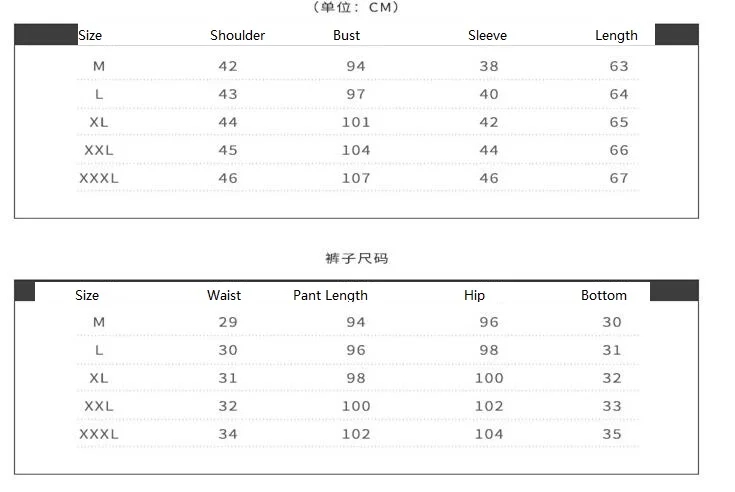Click the Hip column header
Screen dimensions: 735x492
coord(474,296)
